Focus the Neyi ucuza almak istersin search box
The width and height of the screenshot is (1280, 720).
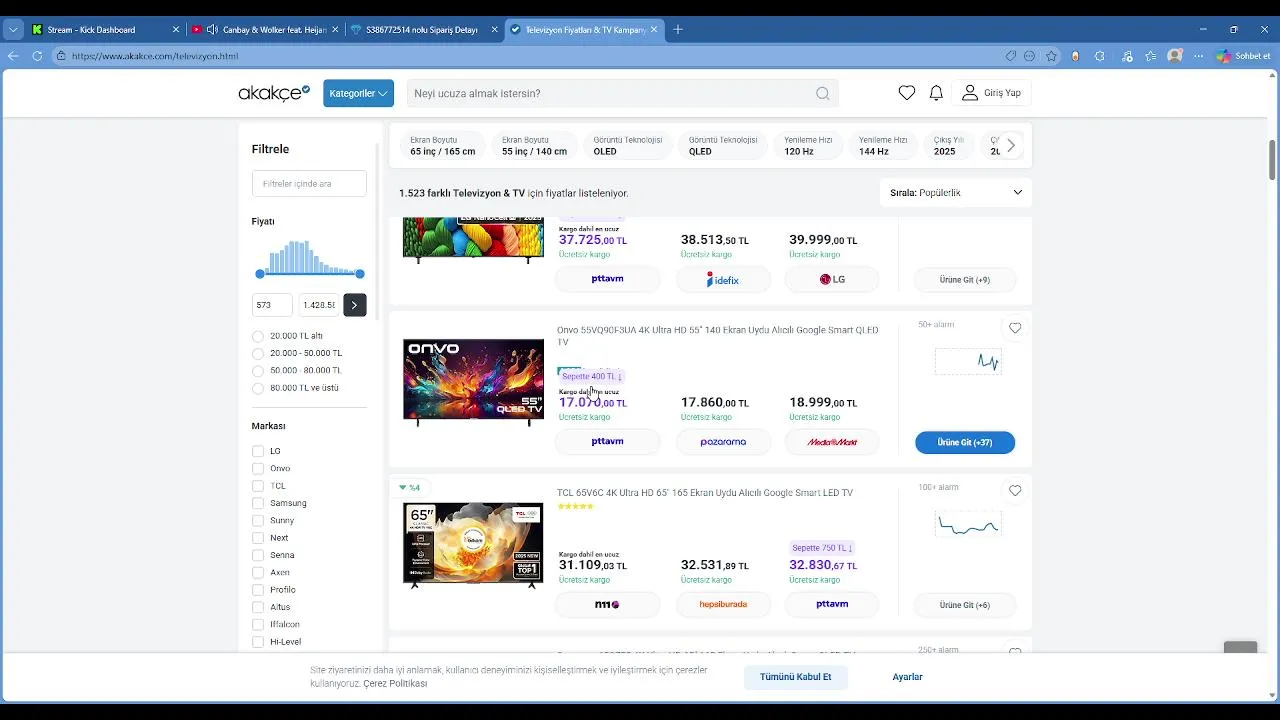[x=622, y=93]
